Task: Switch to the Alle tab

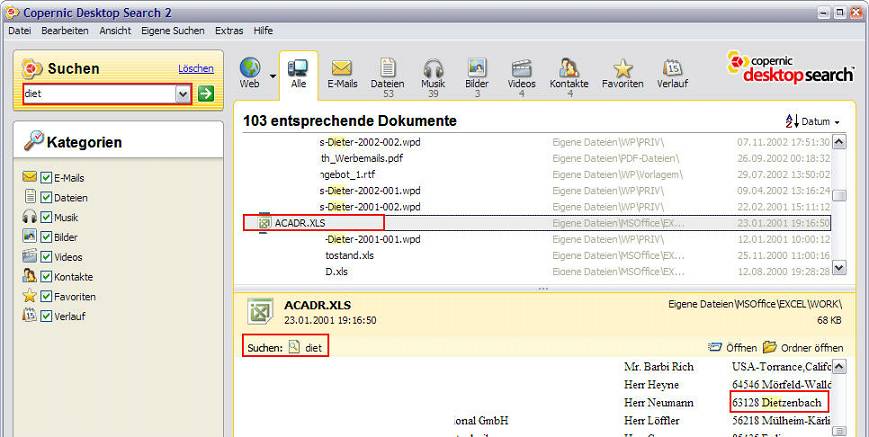Action: point(298,74)
